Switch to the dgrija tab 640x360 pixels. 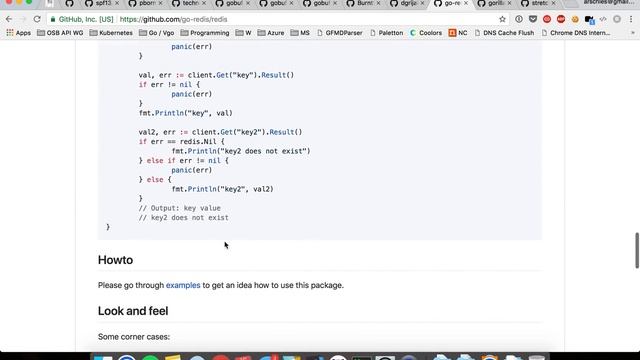(406, 3)
